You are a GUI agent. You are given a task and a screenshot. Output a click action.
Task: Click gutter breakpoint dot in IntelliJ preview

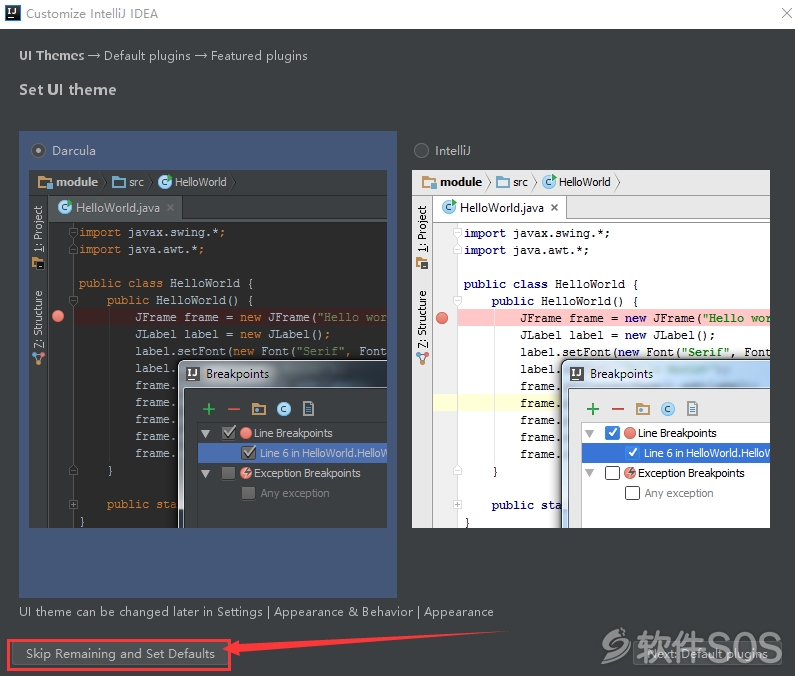pos(442,317)
